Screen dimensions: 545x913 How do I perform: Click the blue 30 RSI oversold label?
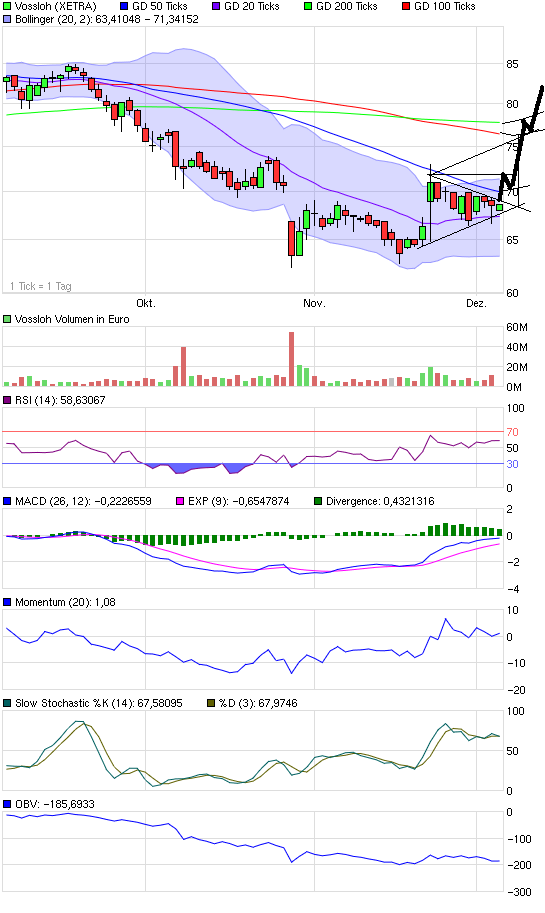512,464
